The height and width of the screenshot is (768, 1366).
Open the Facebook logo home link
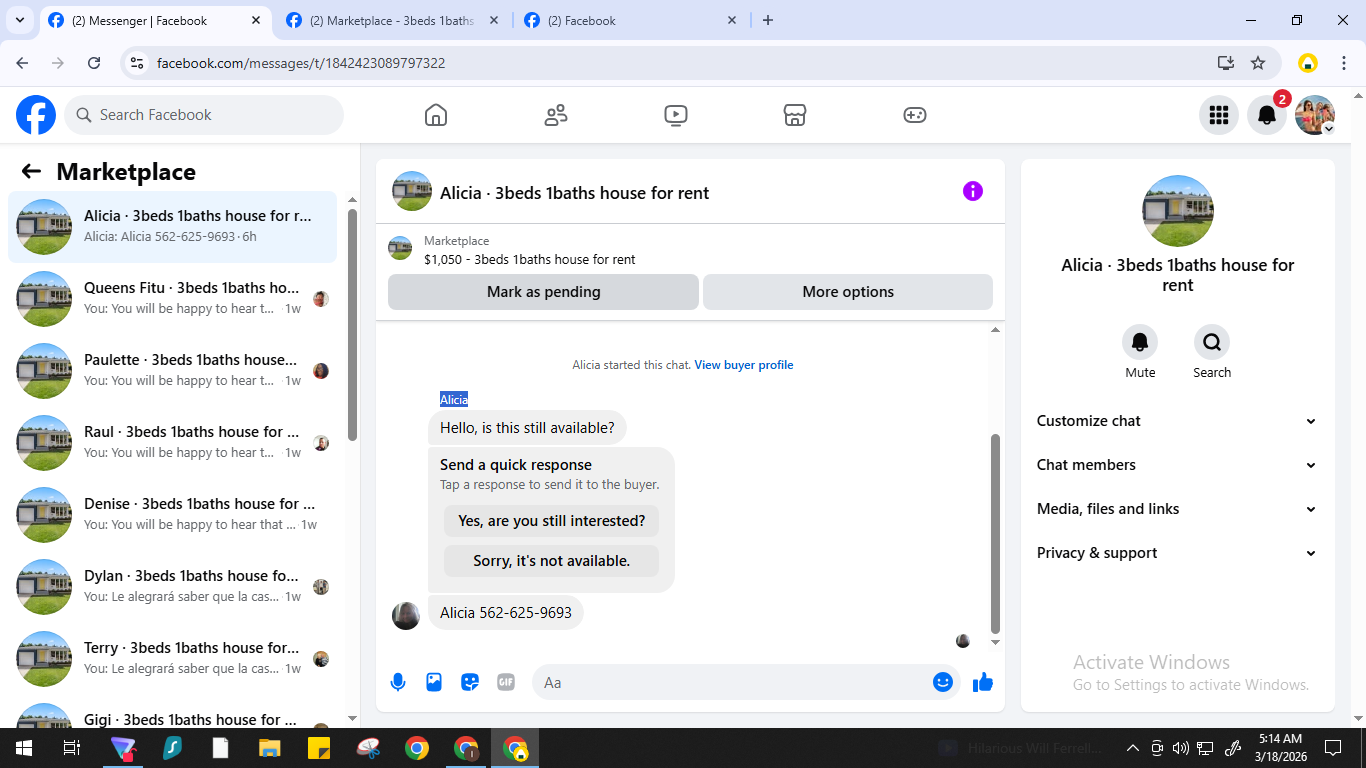coord(36,115)
